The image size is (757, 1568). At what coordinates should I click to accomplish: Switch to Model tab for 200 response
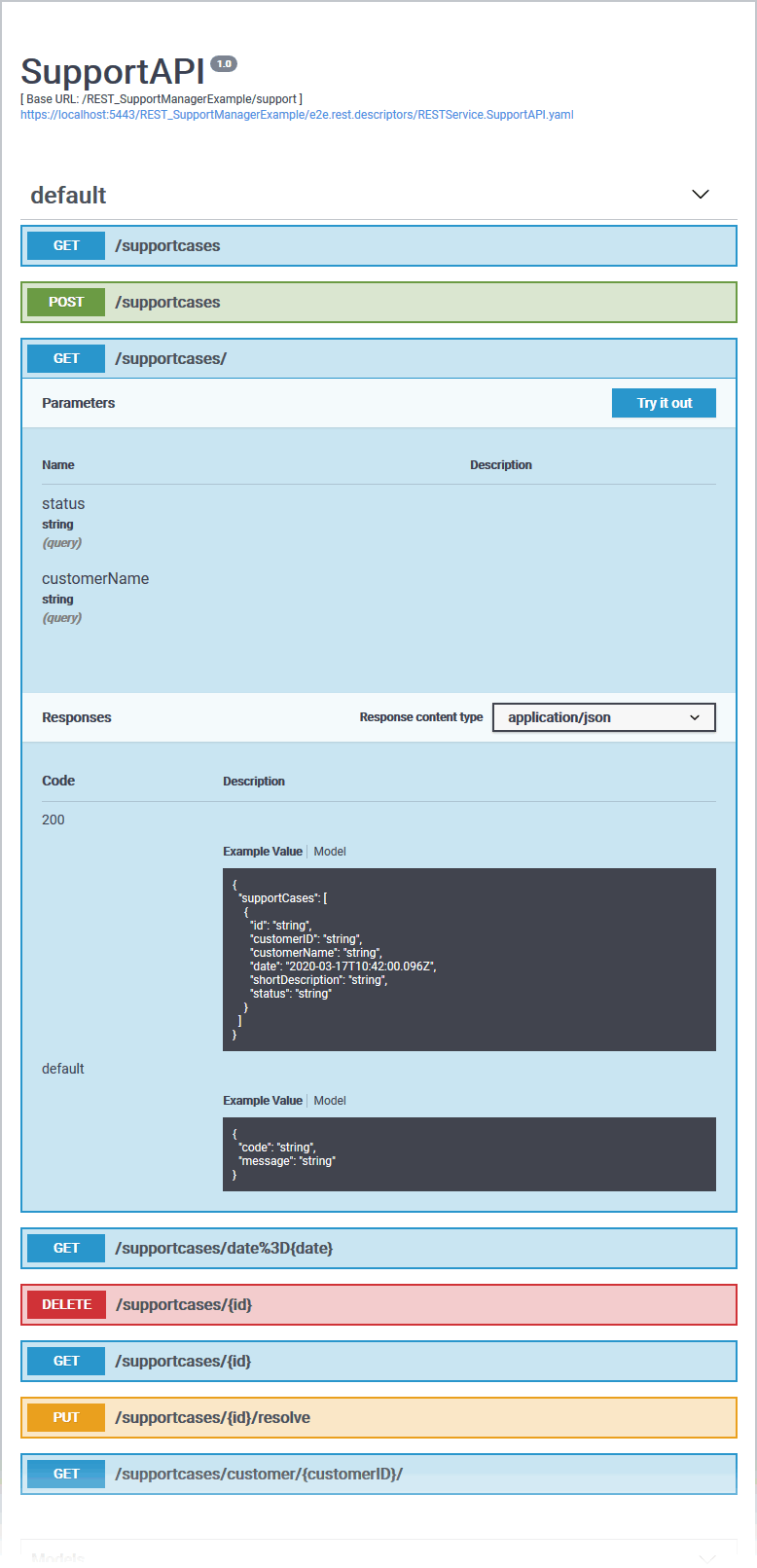[330, 852]
